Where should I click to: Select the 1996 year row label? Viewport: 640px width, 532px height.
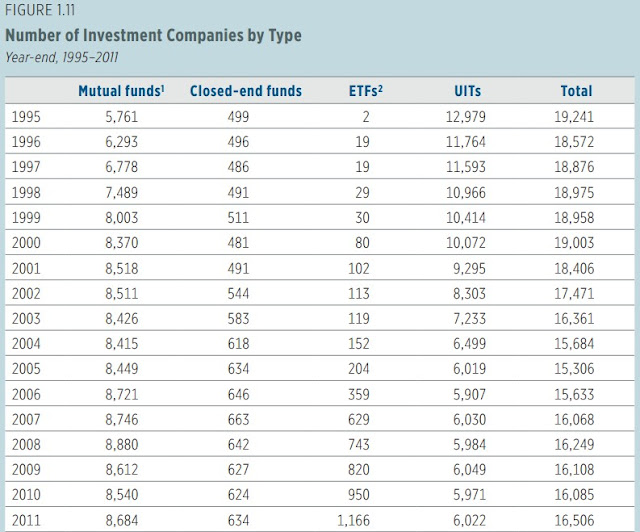[26, 142]
